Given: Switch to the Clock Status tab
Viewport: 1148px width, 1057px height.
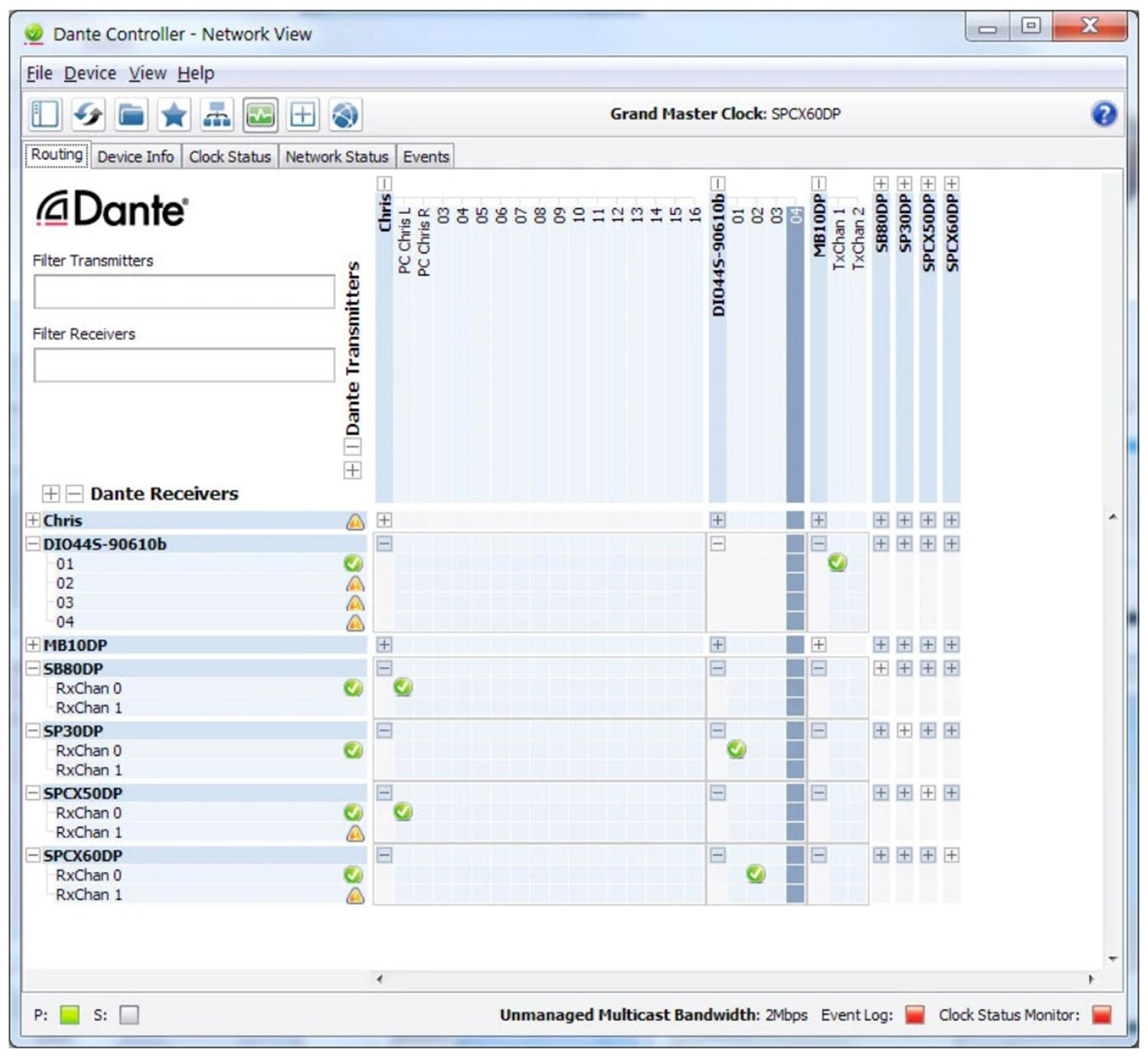Looking at the screenshot, I should (x=230, y=156).
